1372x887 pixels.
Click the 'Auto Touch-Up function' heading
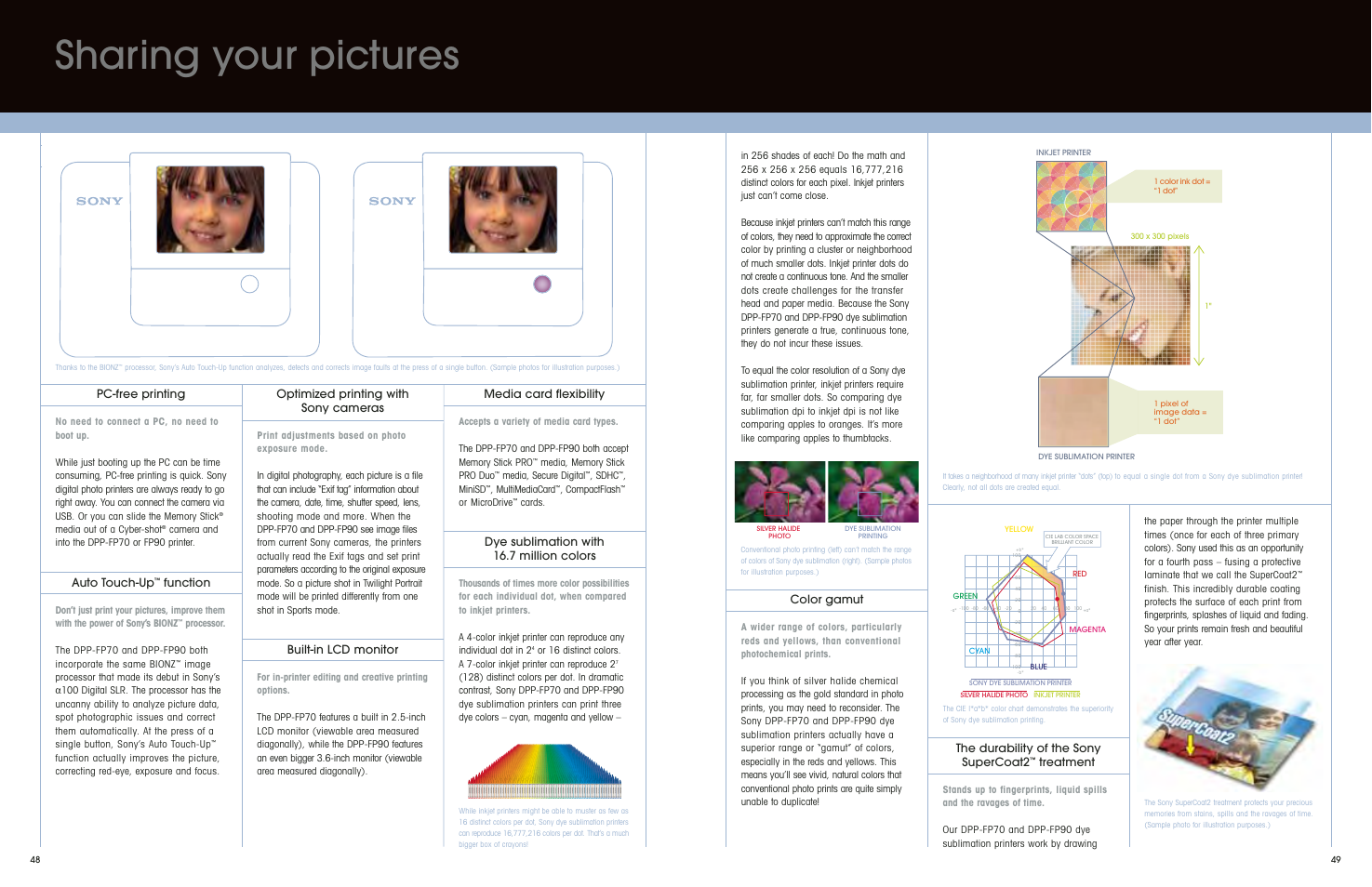point(140,583)
